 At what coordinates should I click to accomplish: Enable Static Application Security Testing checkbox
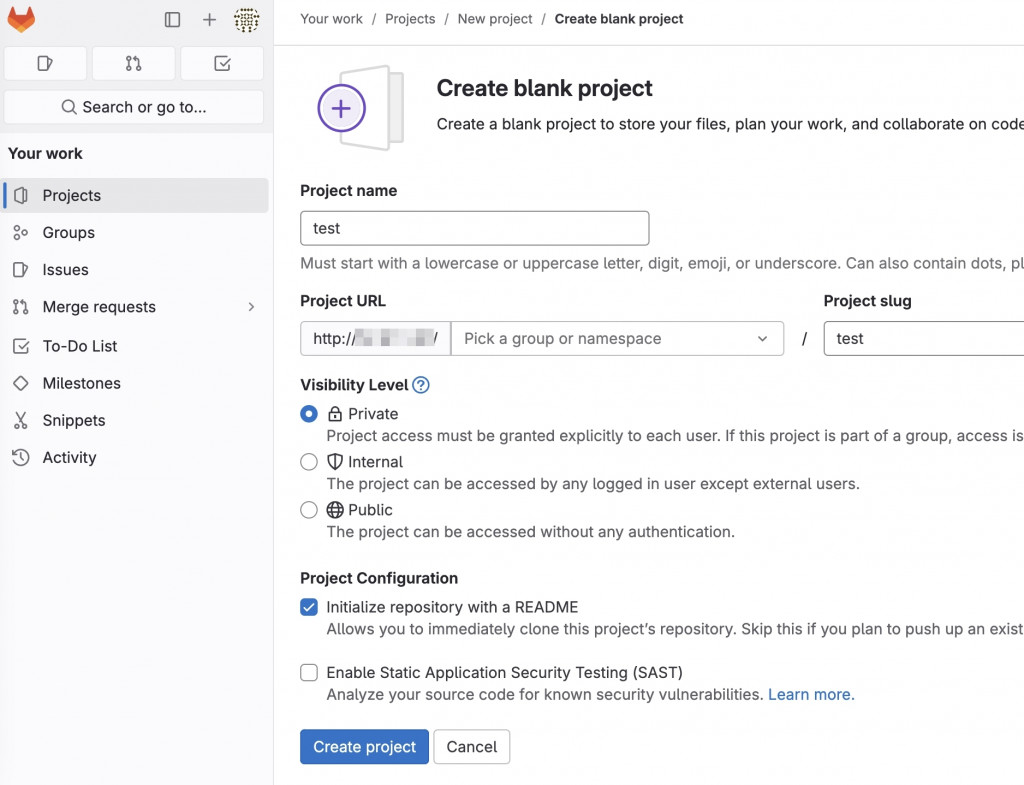tap(309, 672)
